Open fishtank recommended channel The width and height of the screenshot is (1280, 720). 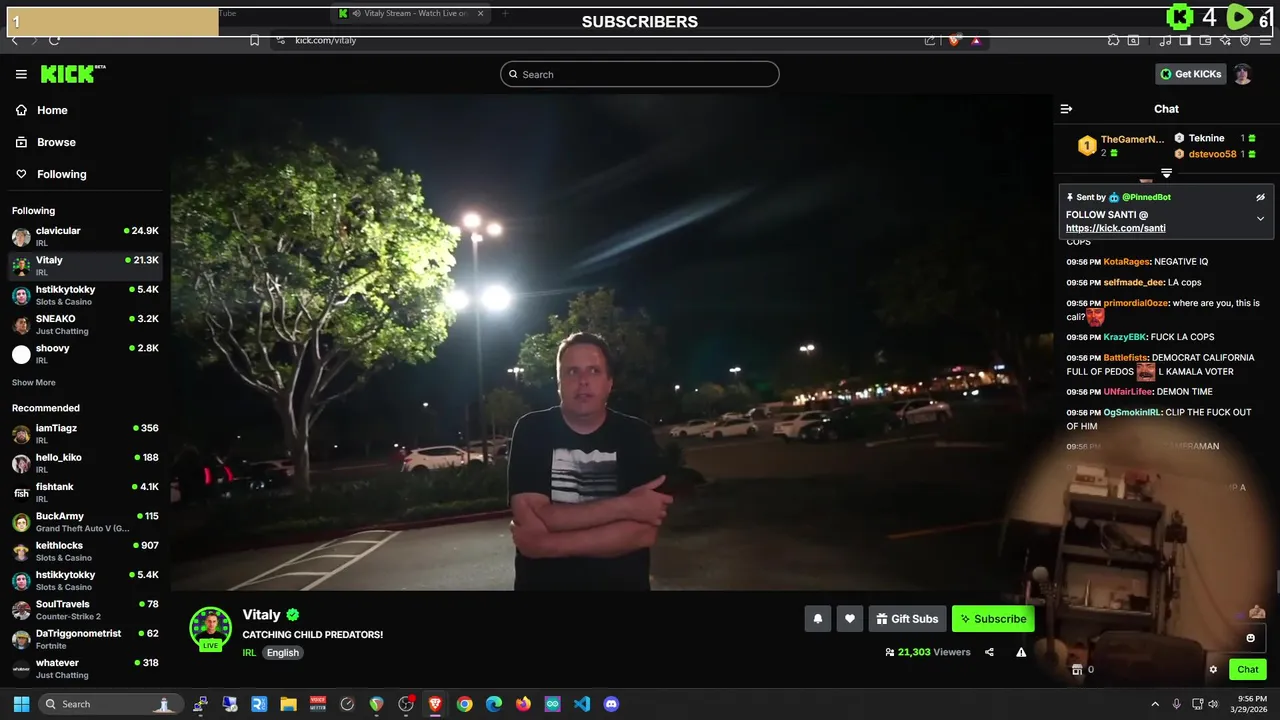[x=85, y=492]
